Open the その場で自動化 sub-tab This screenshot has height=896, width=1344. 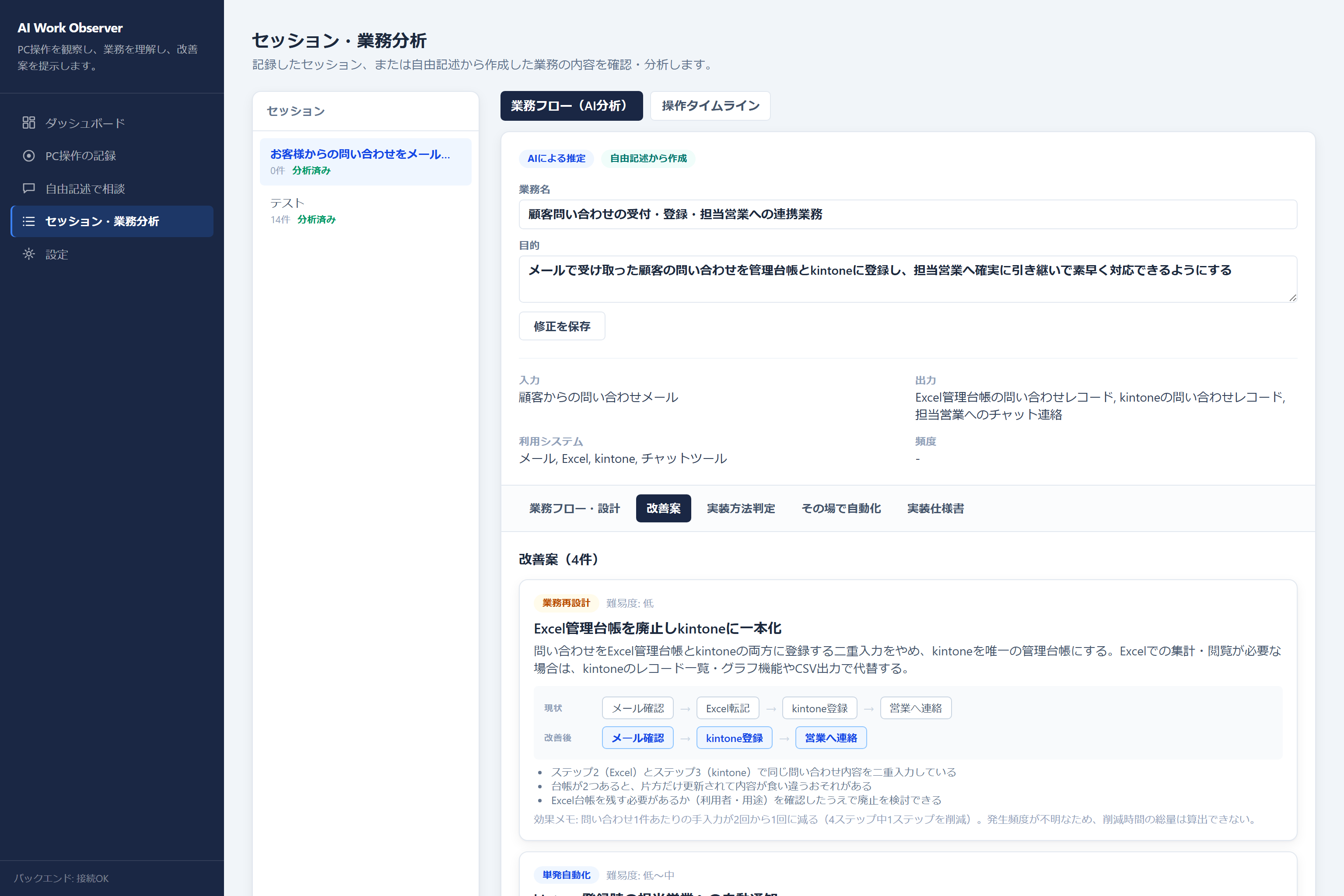click(x=841, y=508)
